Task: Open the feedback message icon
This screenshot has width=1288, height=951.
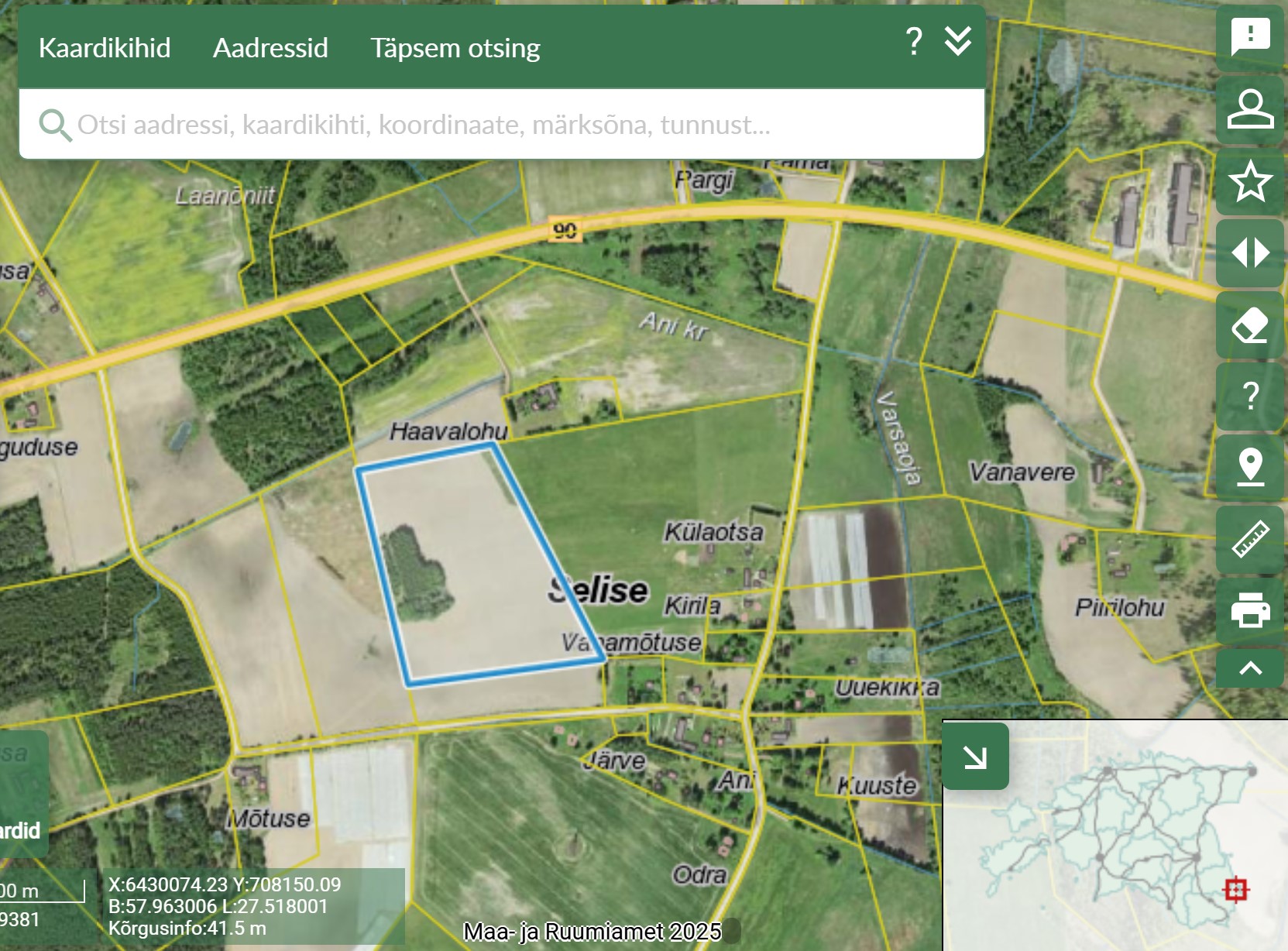Action: [1249, 36]
